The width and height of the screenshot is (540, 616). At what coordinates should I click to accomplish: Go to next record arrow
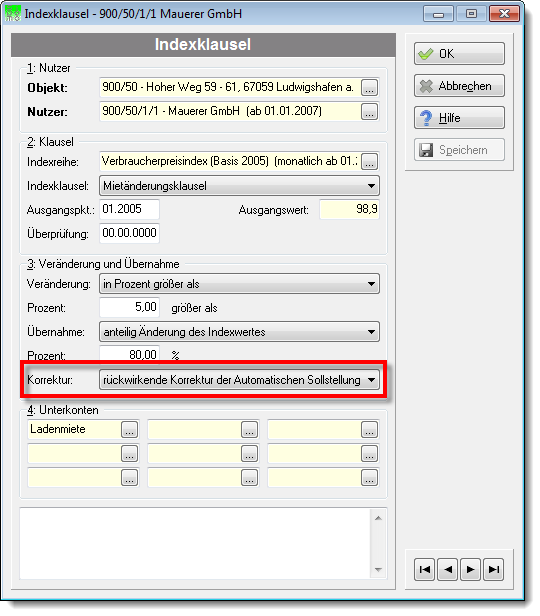470,569
